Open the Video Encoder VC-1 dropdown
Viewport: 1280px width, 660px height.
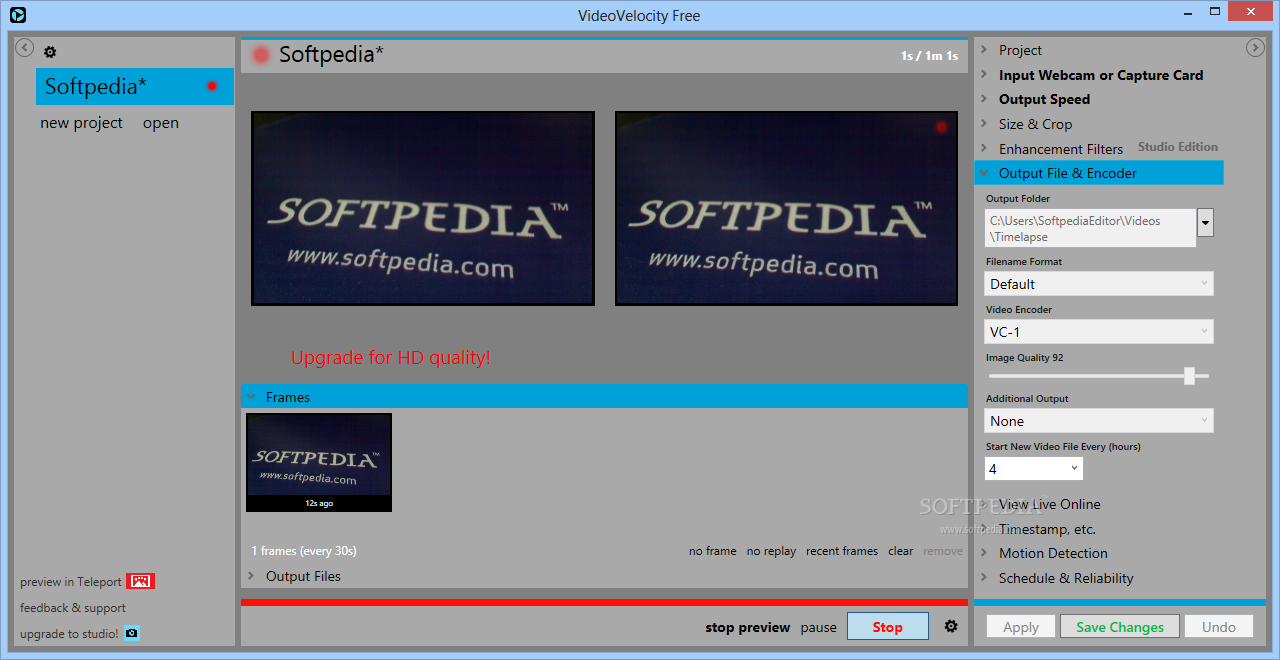(1099, 332)
